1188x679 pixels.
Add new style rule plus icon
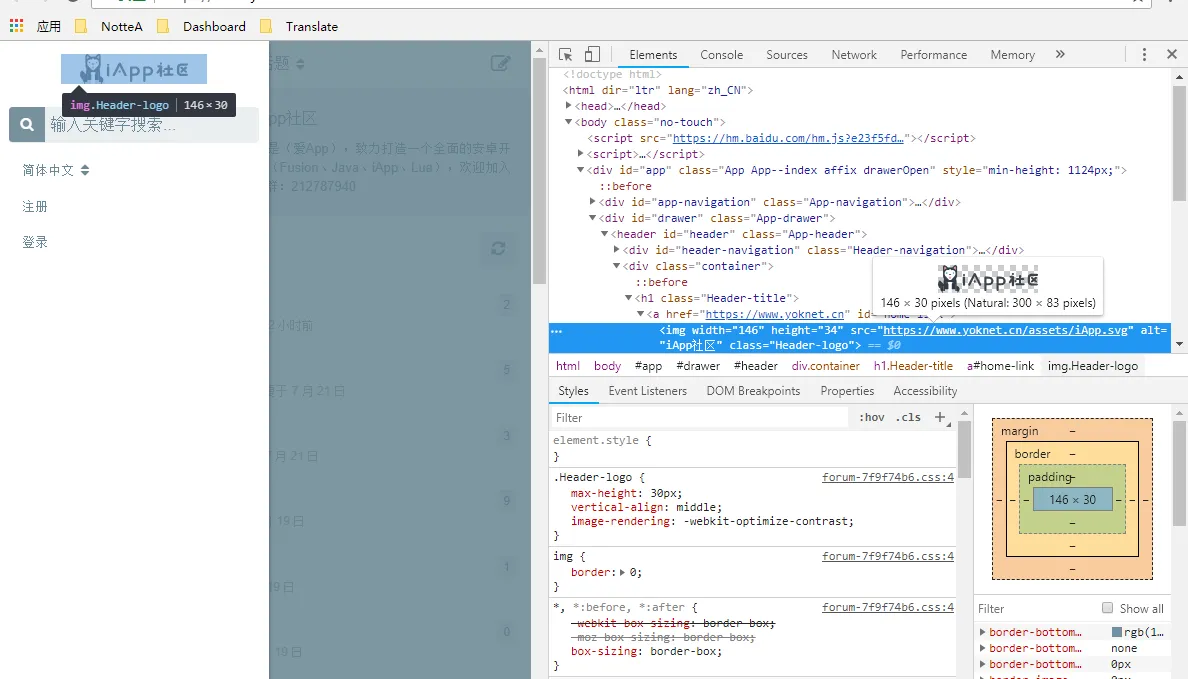pos(939,418)
